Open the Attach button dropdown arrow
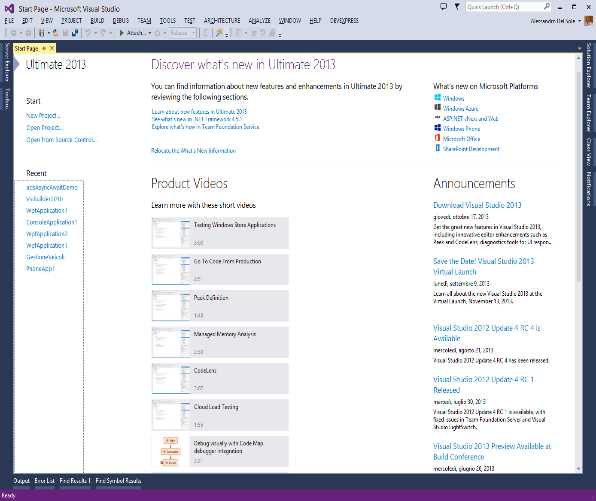 point(149,33)
